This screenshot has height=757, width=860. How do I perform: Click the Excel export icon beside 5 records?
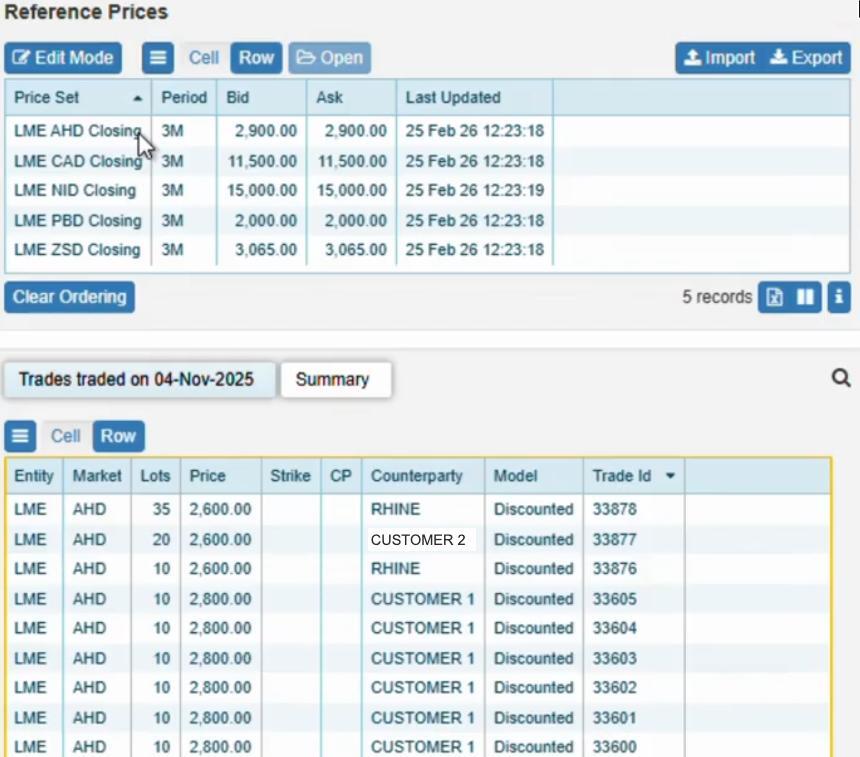click(x=774, y=297)
